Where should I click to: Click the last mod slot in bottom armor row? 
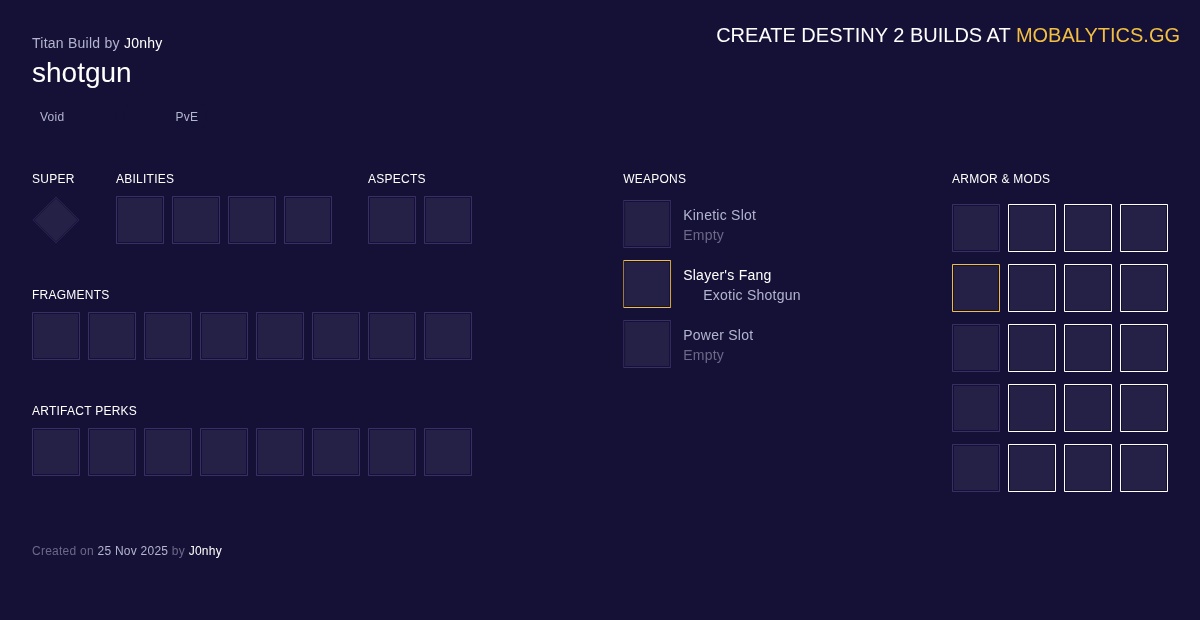click(1144, 468)
